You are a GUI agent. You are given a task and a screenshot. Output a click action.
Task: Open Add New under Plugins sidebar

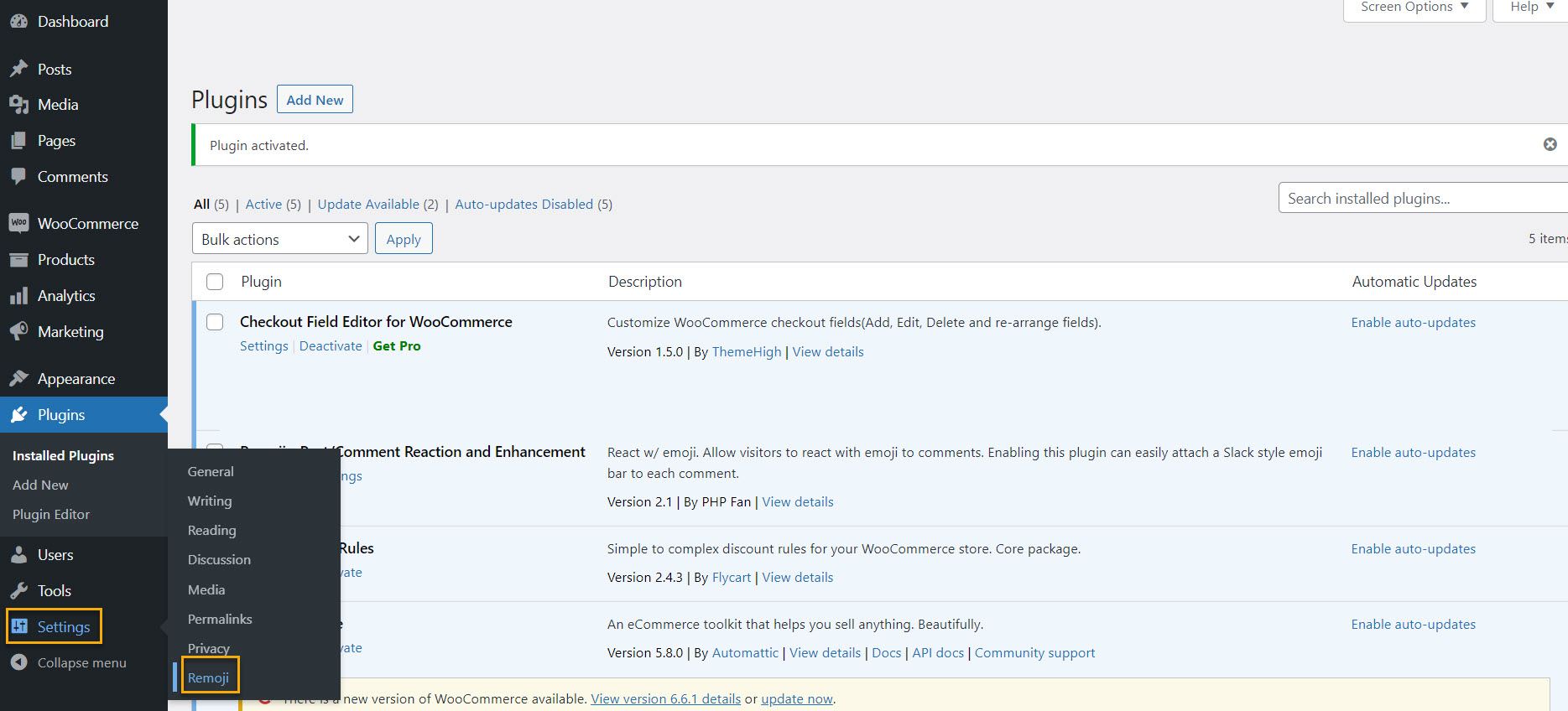click(40, 485)
